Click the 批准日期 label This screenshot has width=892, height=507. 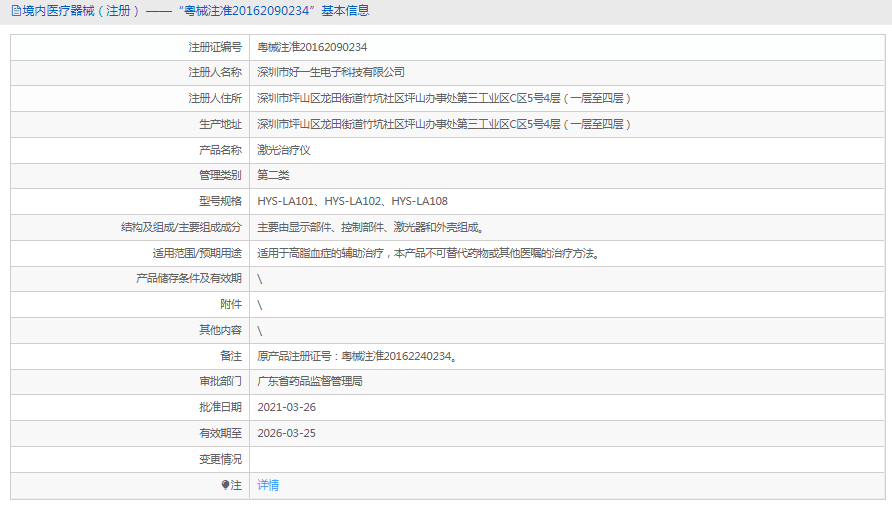pos(220,407)
